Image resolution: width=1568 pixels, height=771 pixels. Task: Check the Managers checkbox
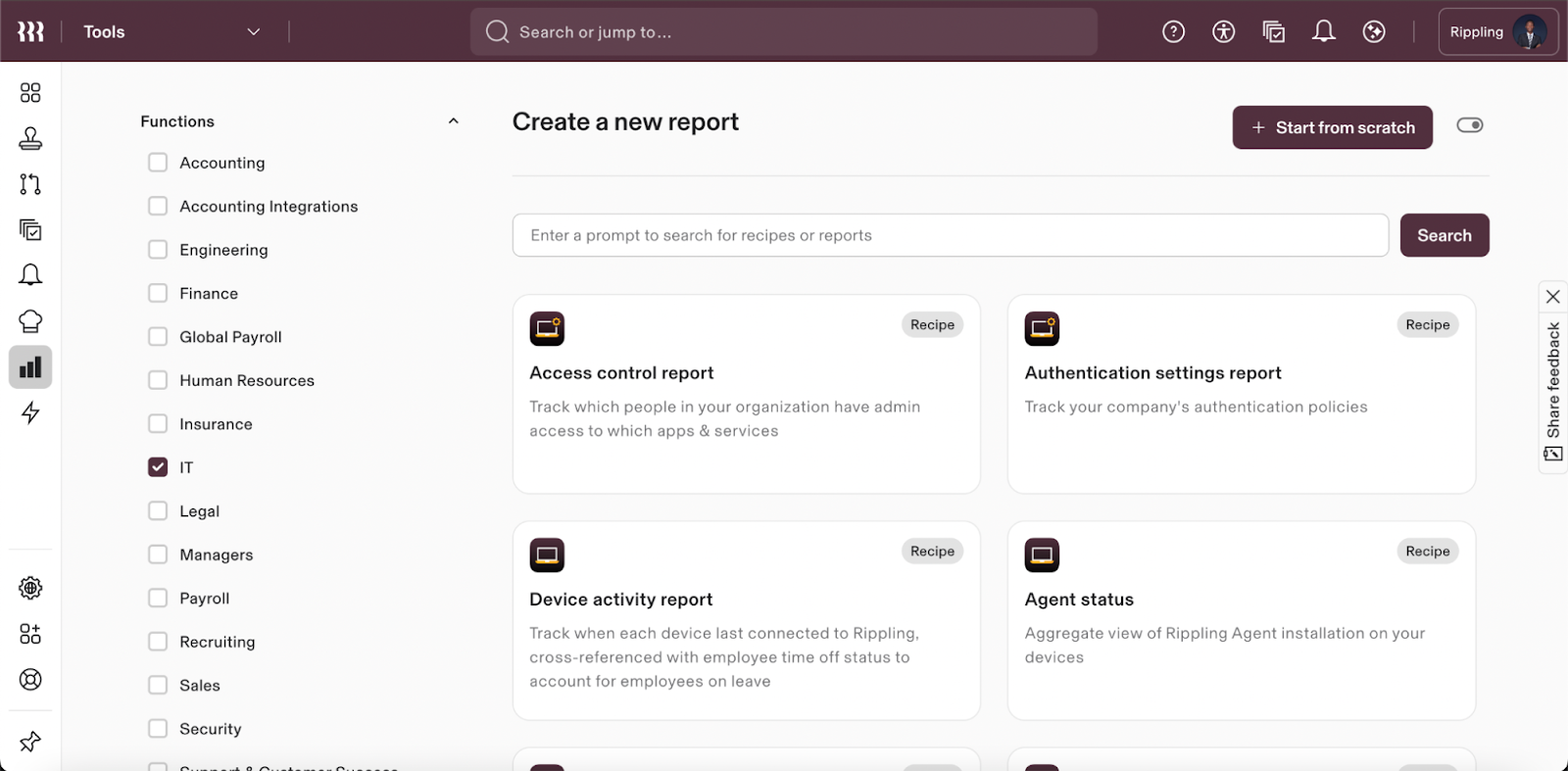click(x=158, y=554)
